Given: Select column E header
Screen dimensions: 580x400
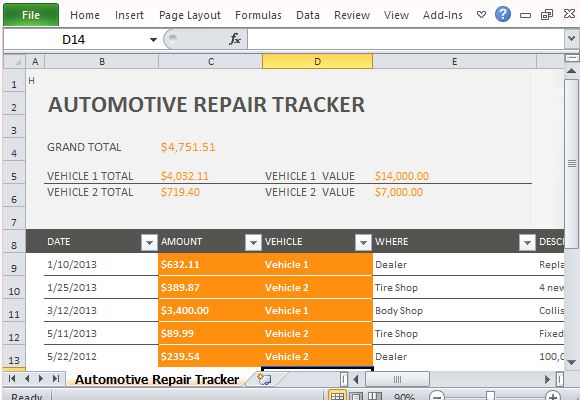Looking at the screenshot, I should point(454,61).
